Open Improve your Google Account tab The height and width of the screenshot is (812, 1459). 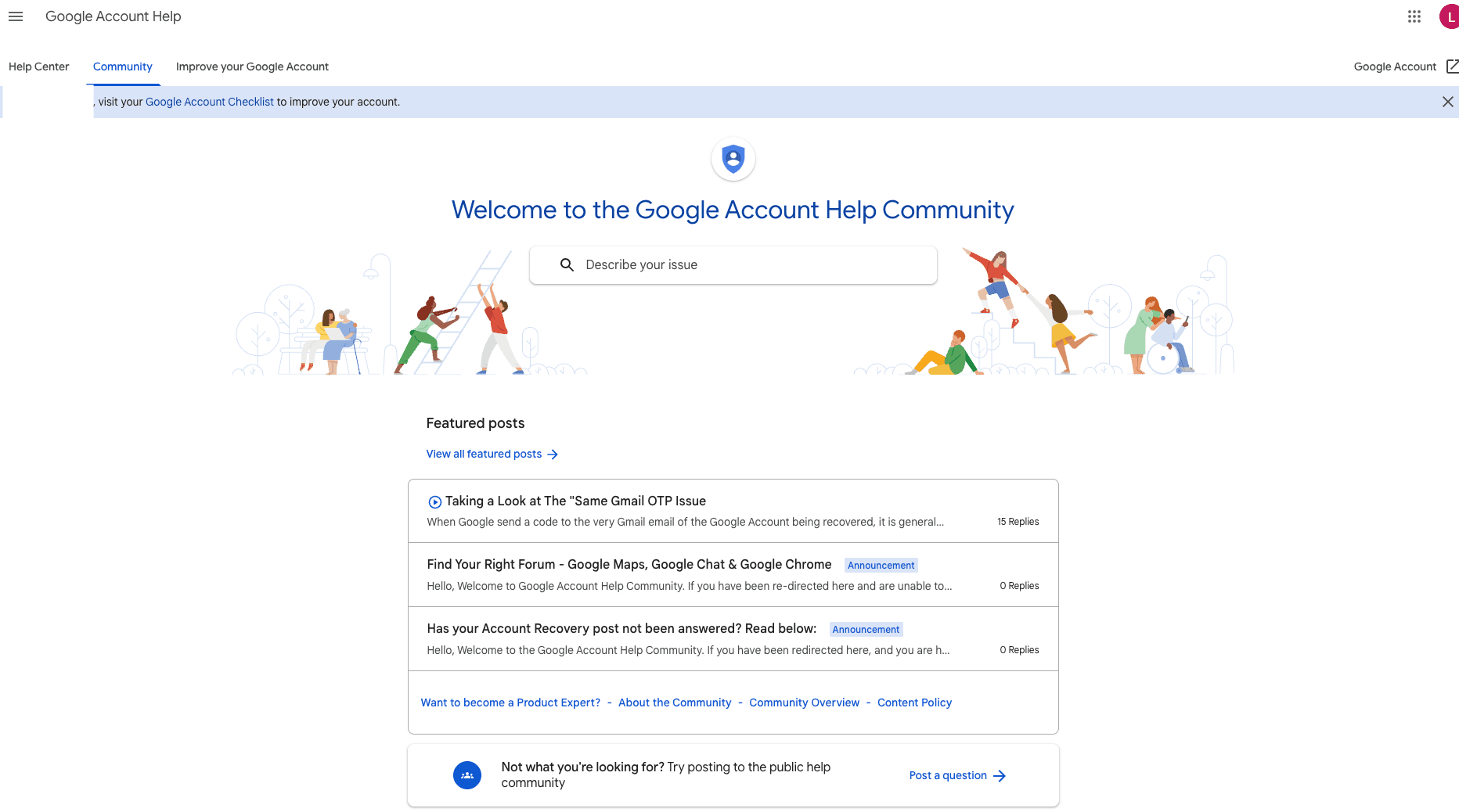[252, 66]
